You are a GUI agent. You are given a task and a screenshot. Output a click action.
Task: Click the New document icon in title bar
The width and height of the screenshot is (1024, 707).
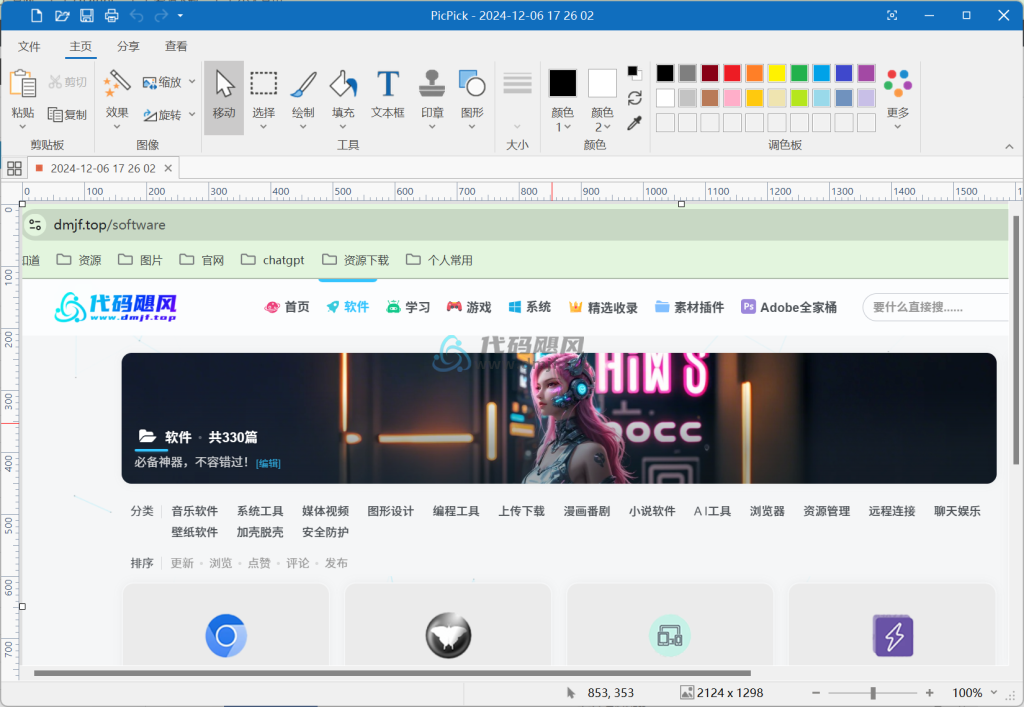tap(37, 15)
